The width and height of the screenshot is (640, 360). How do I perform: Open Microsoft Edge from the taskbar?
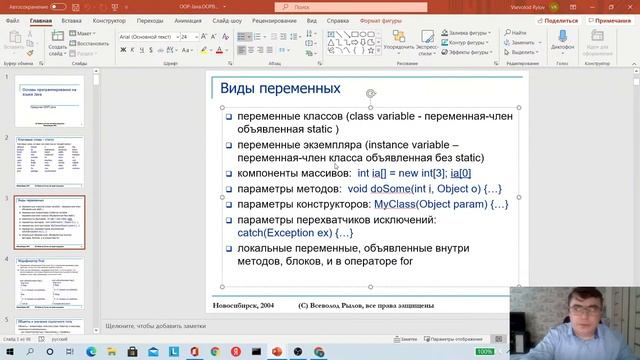pos(91,351)
